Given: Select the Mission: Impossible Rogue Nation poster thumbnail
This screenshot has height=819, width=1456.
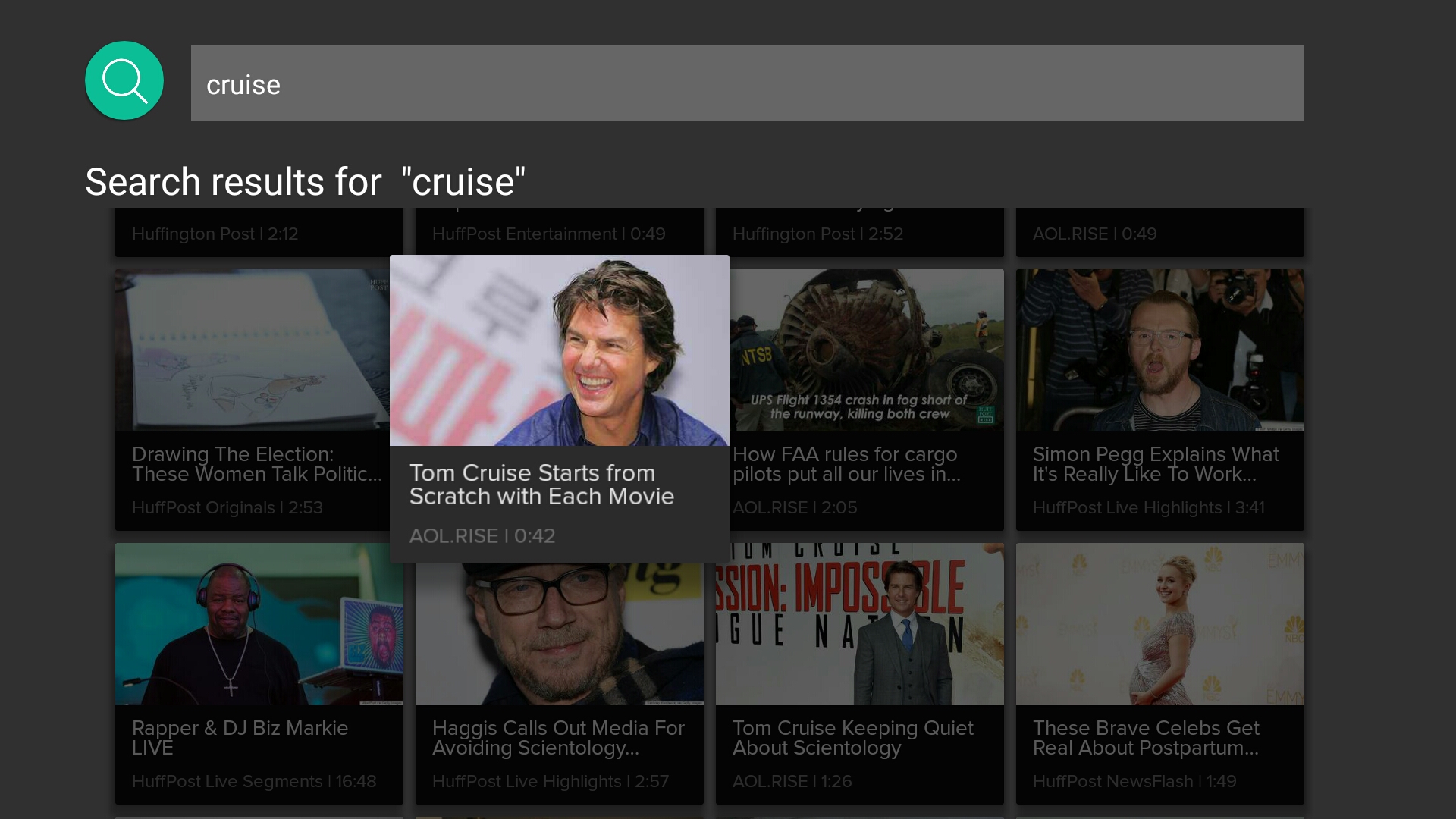Looking at the screenshot, I should (x=859, y=623).
